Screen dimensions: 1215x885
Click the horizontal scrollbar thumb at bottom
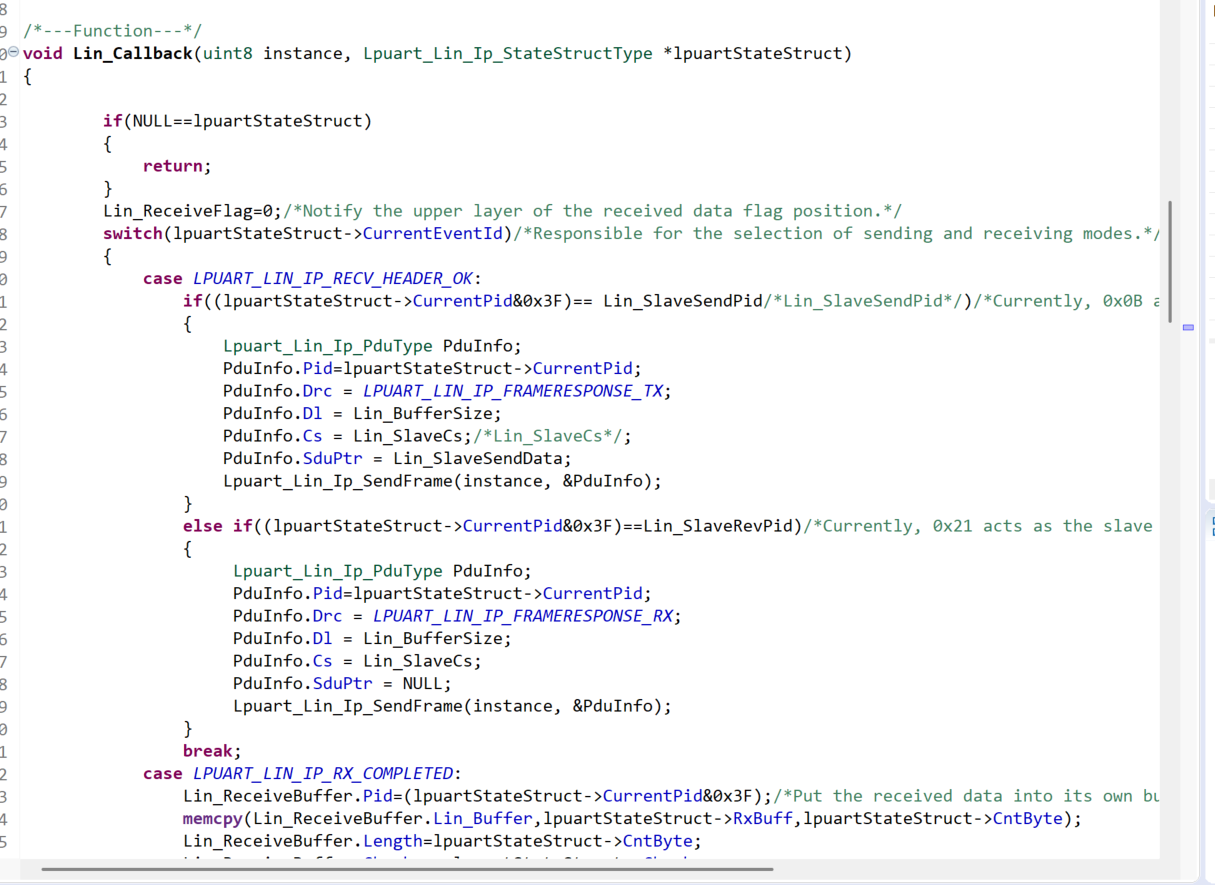tap(408, 869)
